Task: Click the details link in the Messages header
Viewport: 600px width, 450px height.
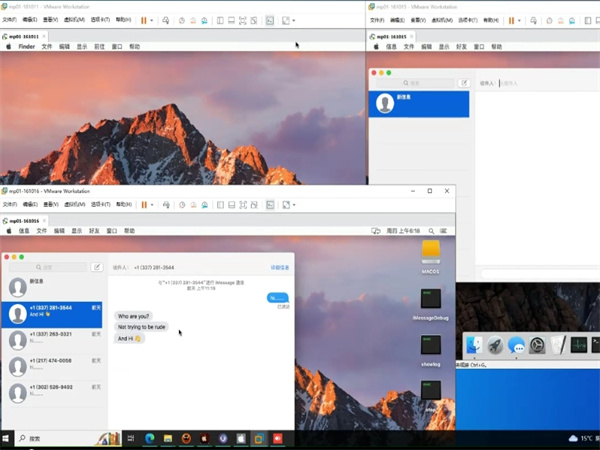Action: click(280, 267)
